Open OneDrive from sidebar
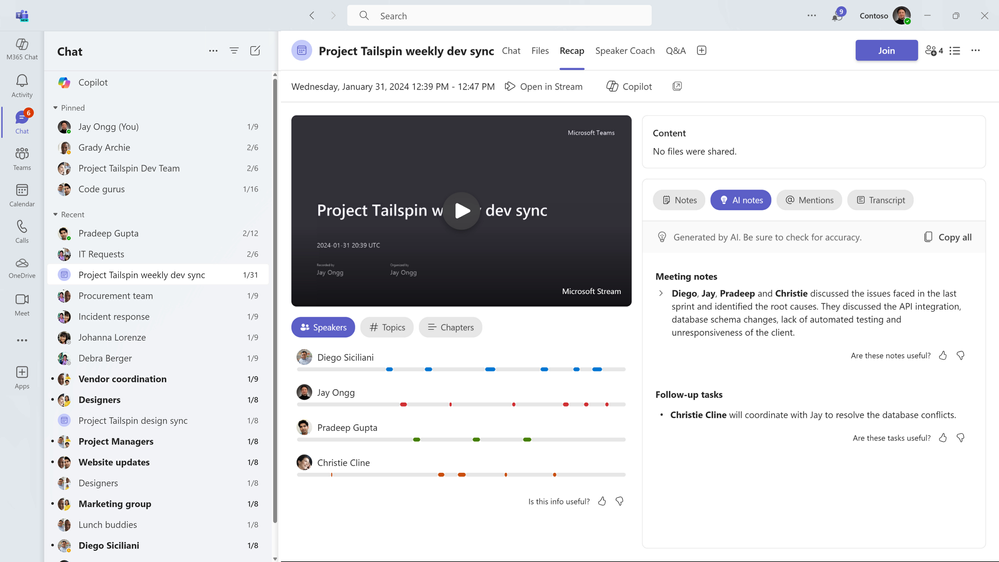The width and height of the screenshot is (999, 562). click(x=22, y=268)
